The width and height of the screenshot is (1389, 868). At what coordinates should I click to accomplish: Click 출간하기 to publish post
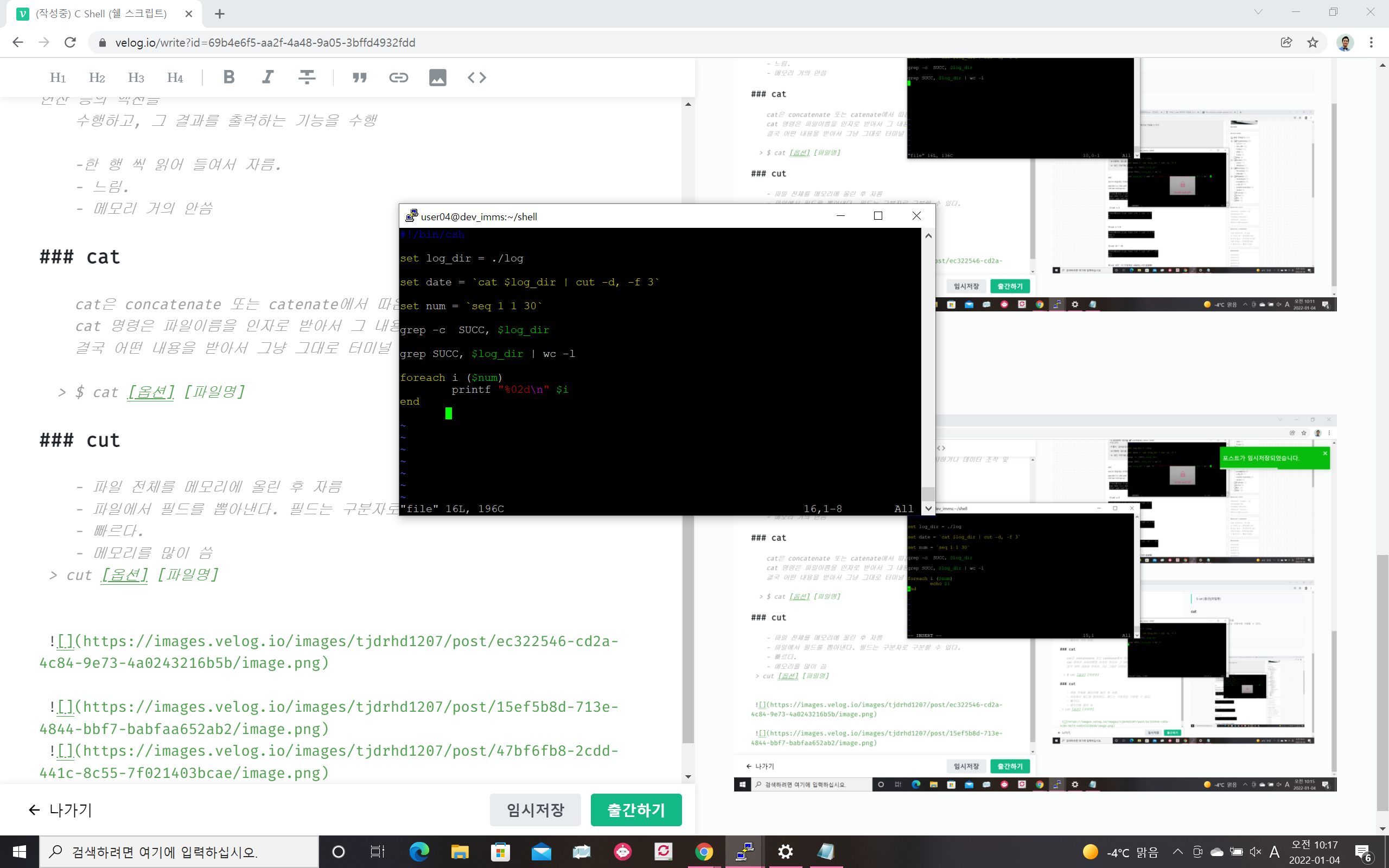636,810
